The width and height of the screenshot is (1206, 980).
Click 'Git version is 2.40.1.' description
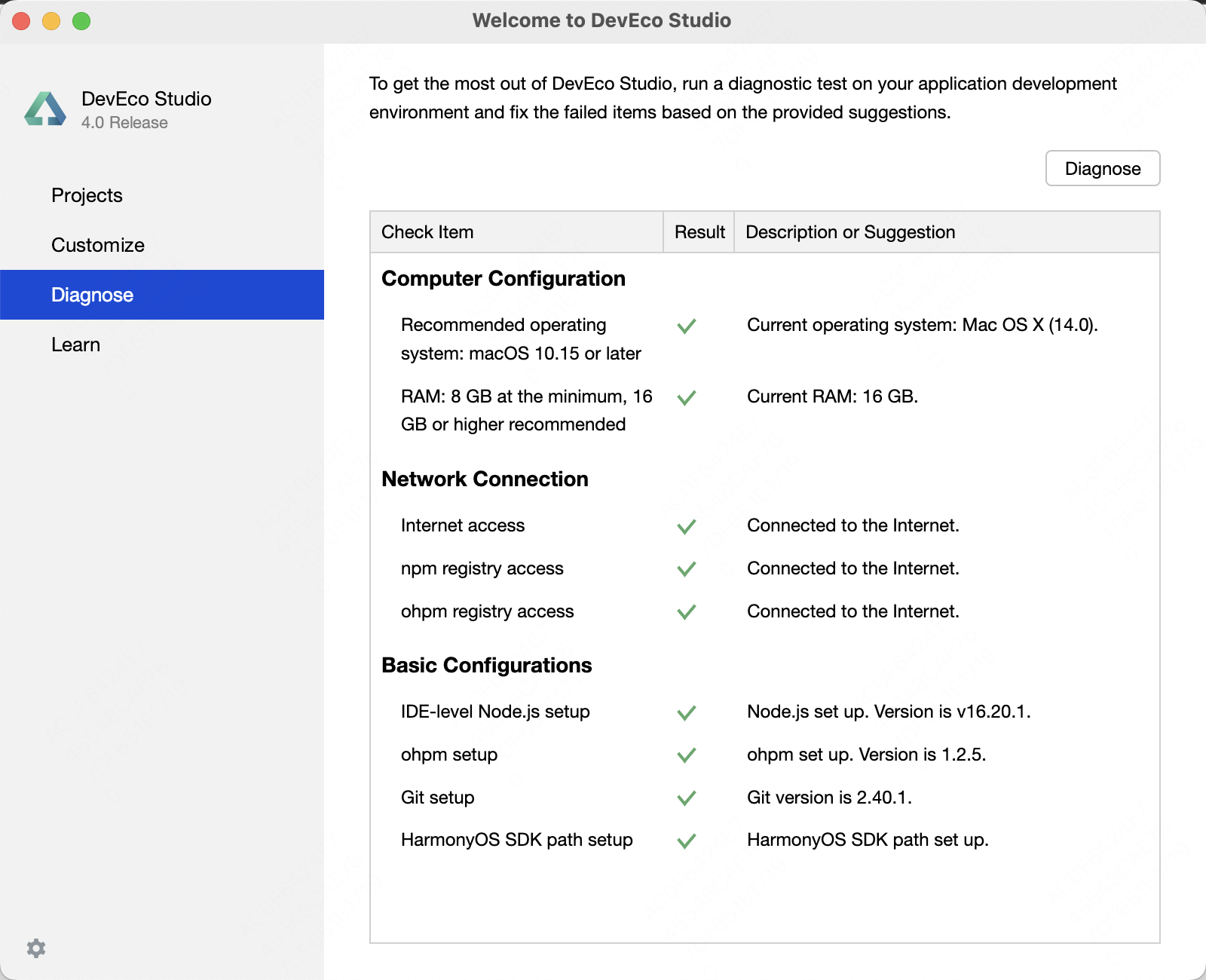[830, 798]
